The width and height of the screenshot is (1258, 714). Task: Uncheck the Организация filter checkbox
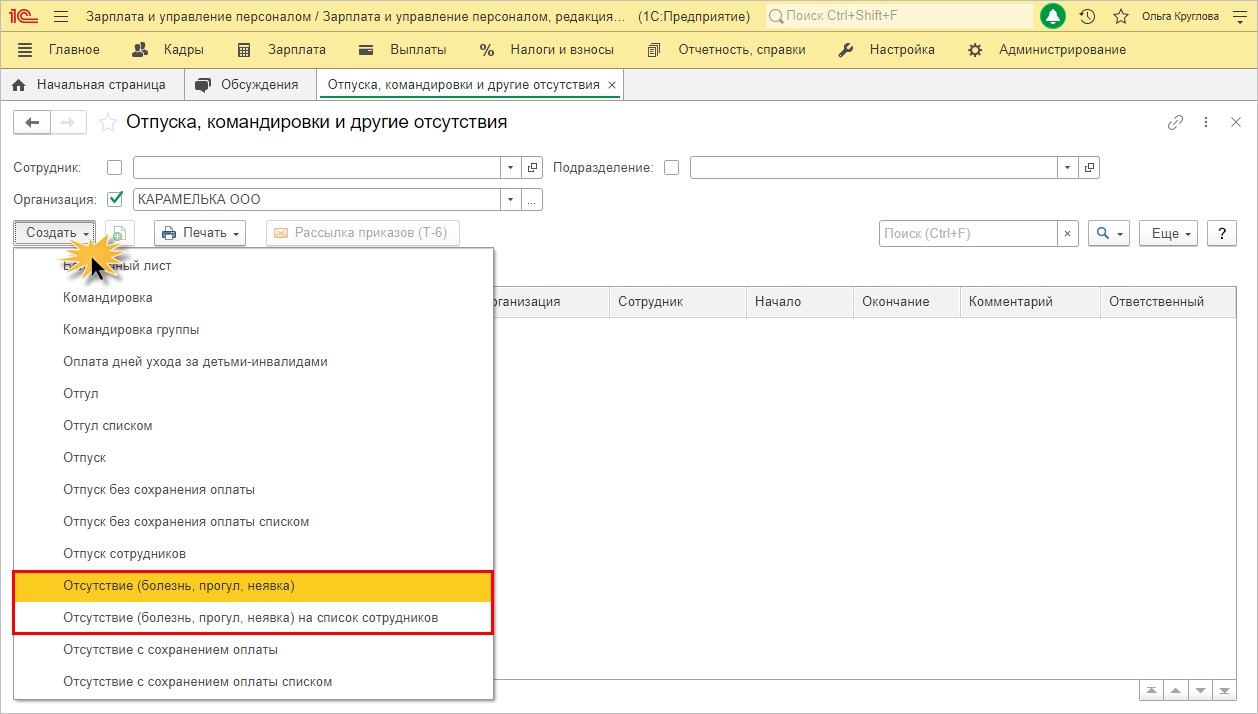[114, 199]
